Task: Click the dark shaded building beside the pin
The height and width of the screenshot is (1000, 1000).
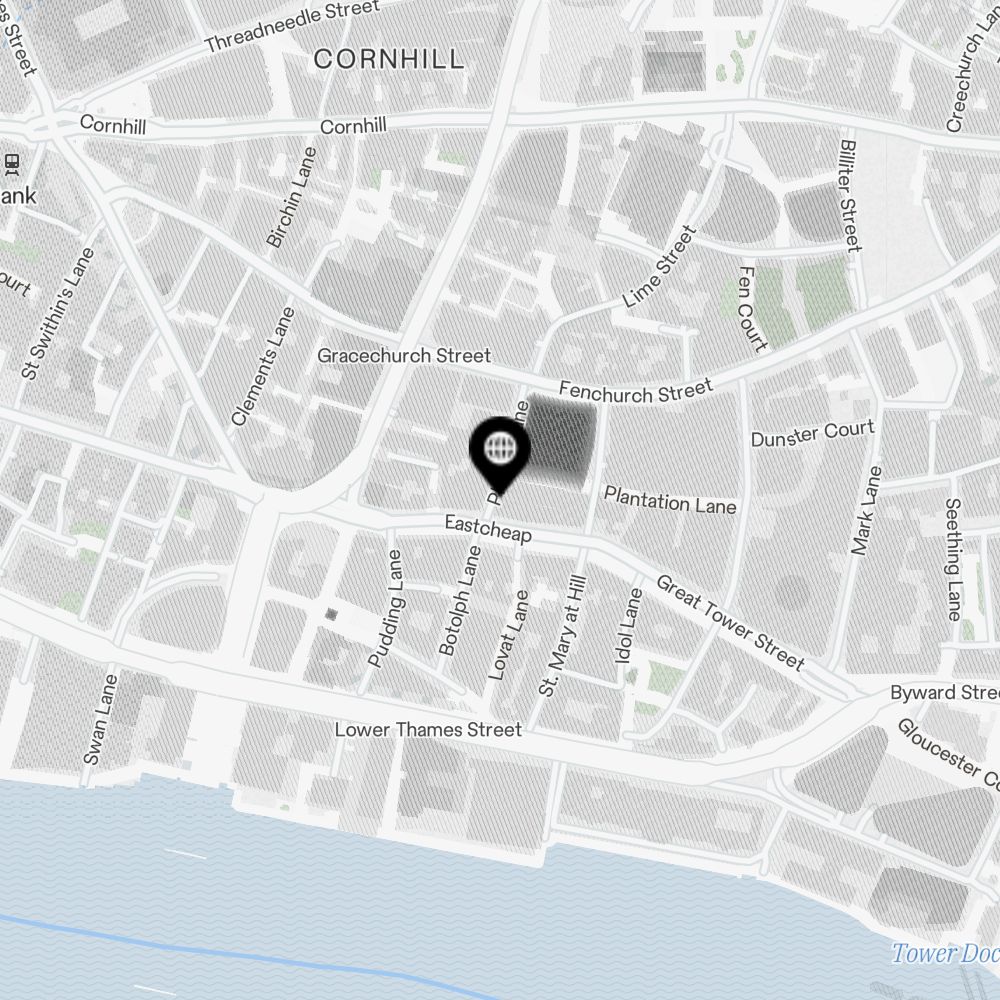Action: click(561, 441)
